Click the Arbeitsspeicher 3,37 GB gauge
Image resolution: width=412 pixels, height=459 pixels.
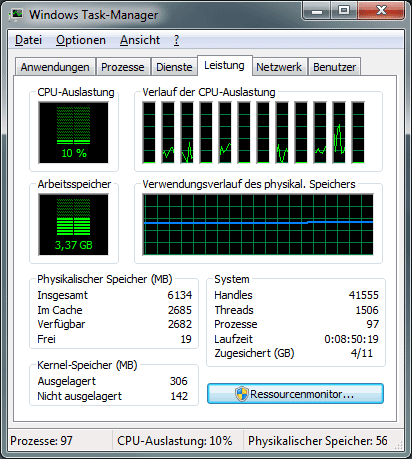tap(73, 224)
